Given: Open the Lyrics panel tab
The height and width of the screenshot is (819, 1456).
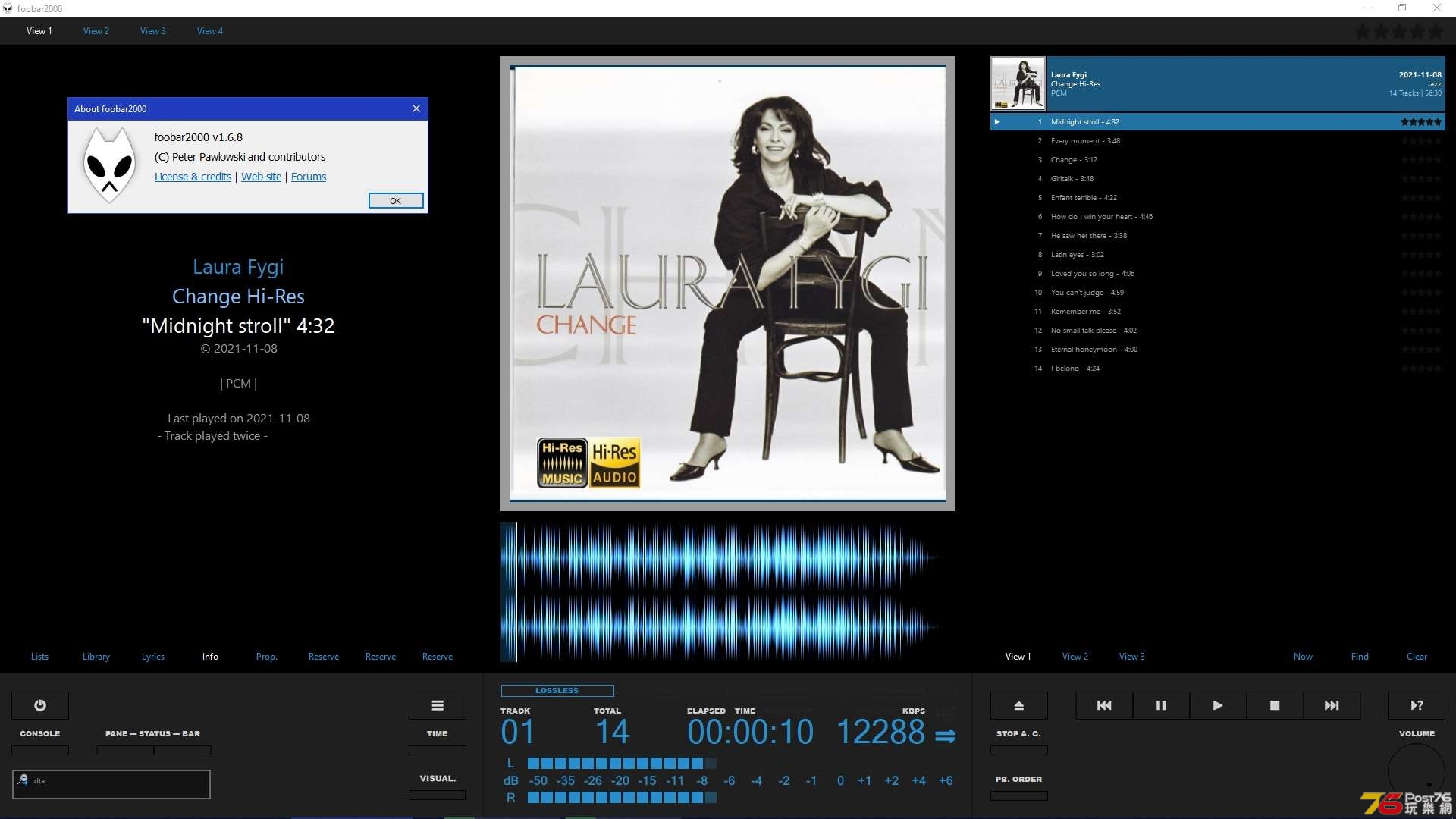Looking at the screenshot, I should 153,657.
